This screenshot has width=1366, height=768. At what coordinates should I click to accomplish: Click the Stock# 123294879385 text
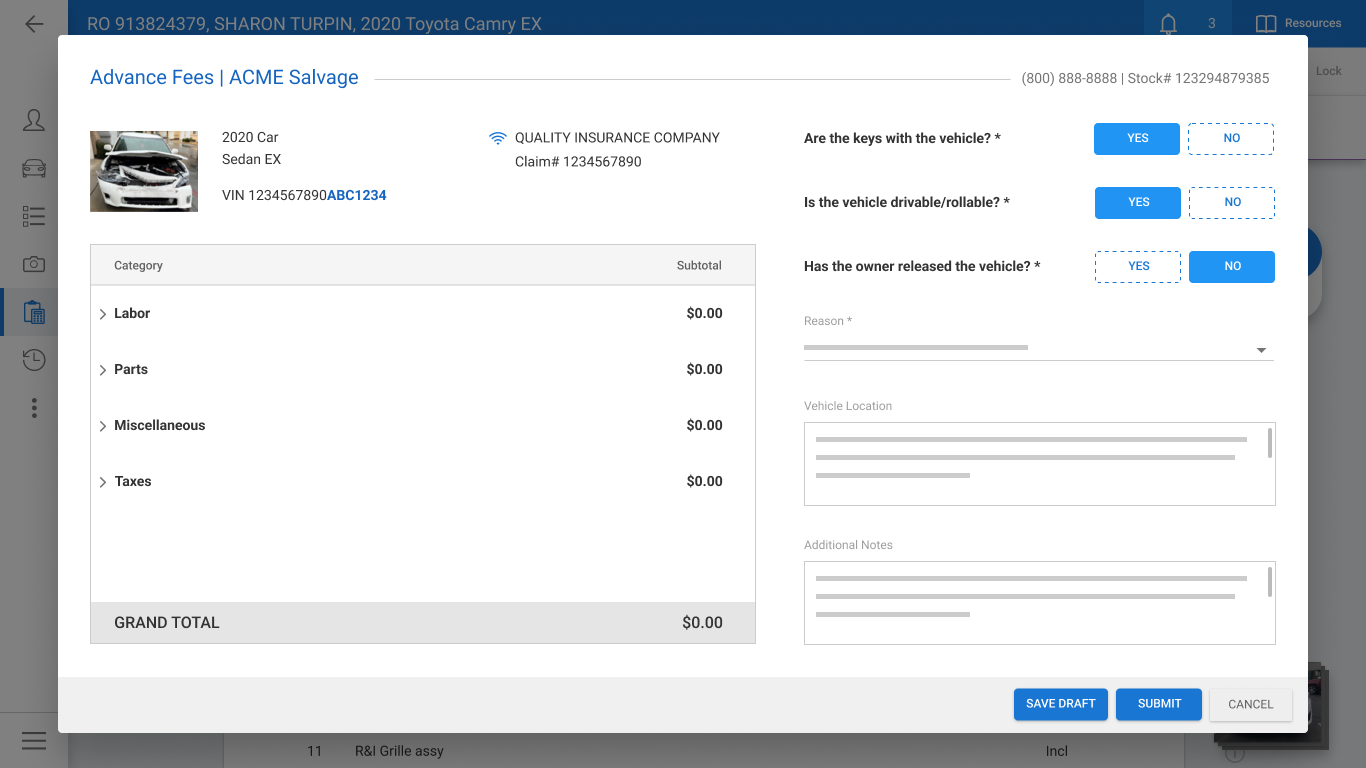click(x=1198, y=78)
